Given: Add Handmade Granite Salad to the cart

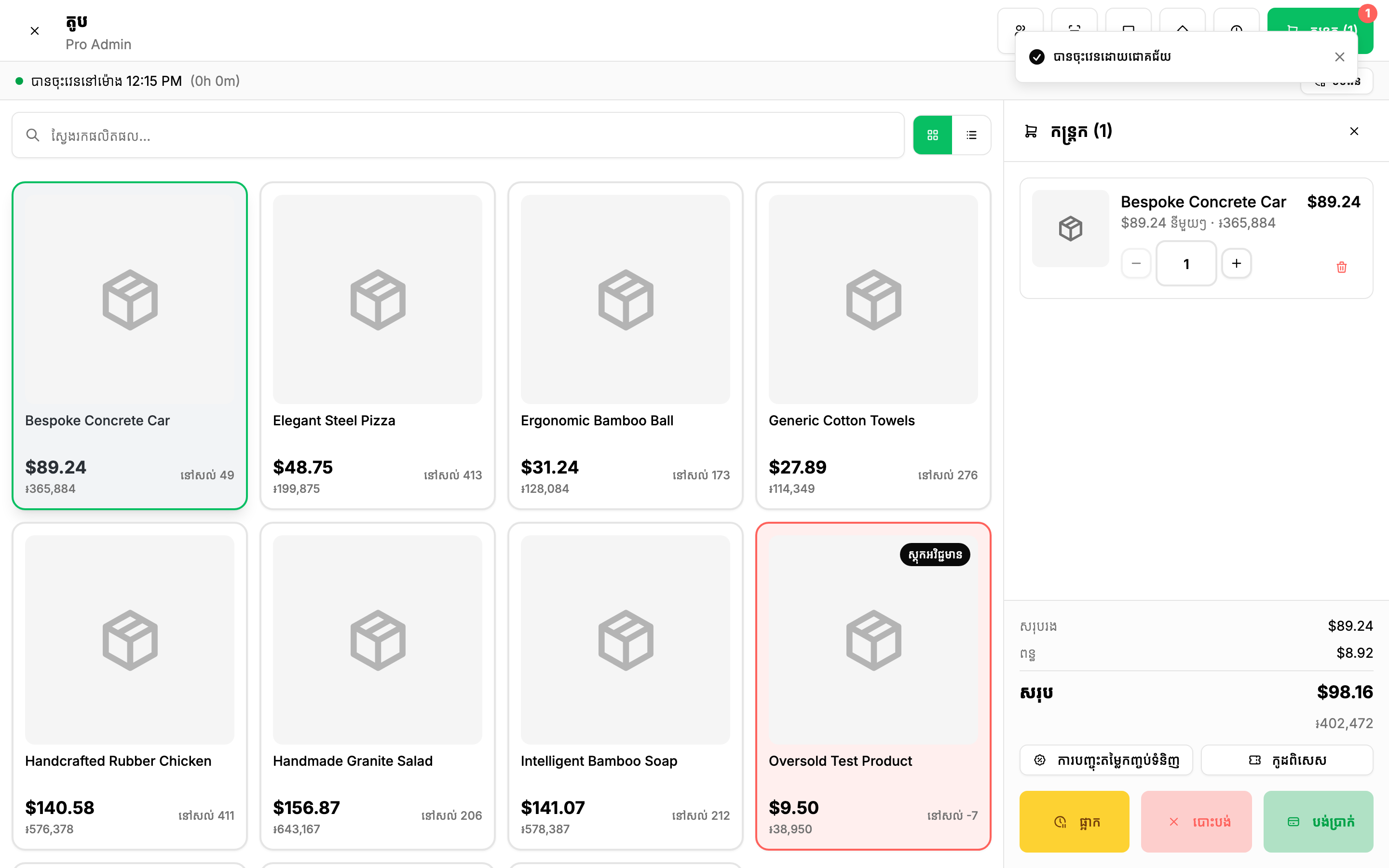Looking at the screenshot, I should point(378,686).
